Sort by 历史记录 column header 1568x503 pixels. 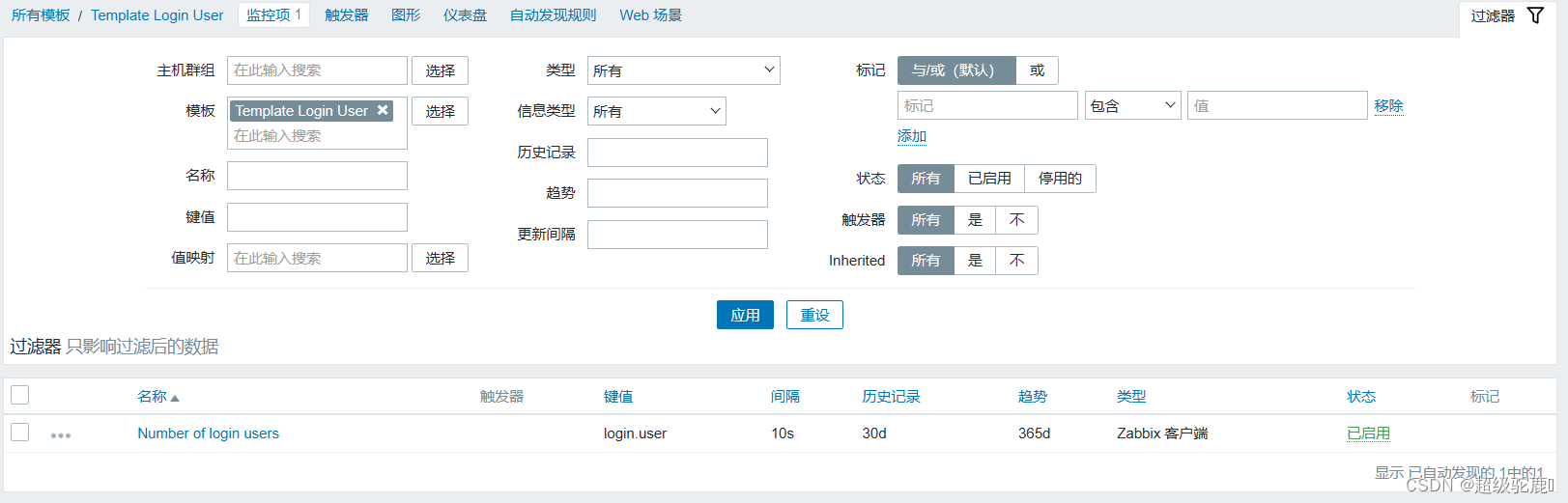pyautogui.click(x=891, y=397)
